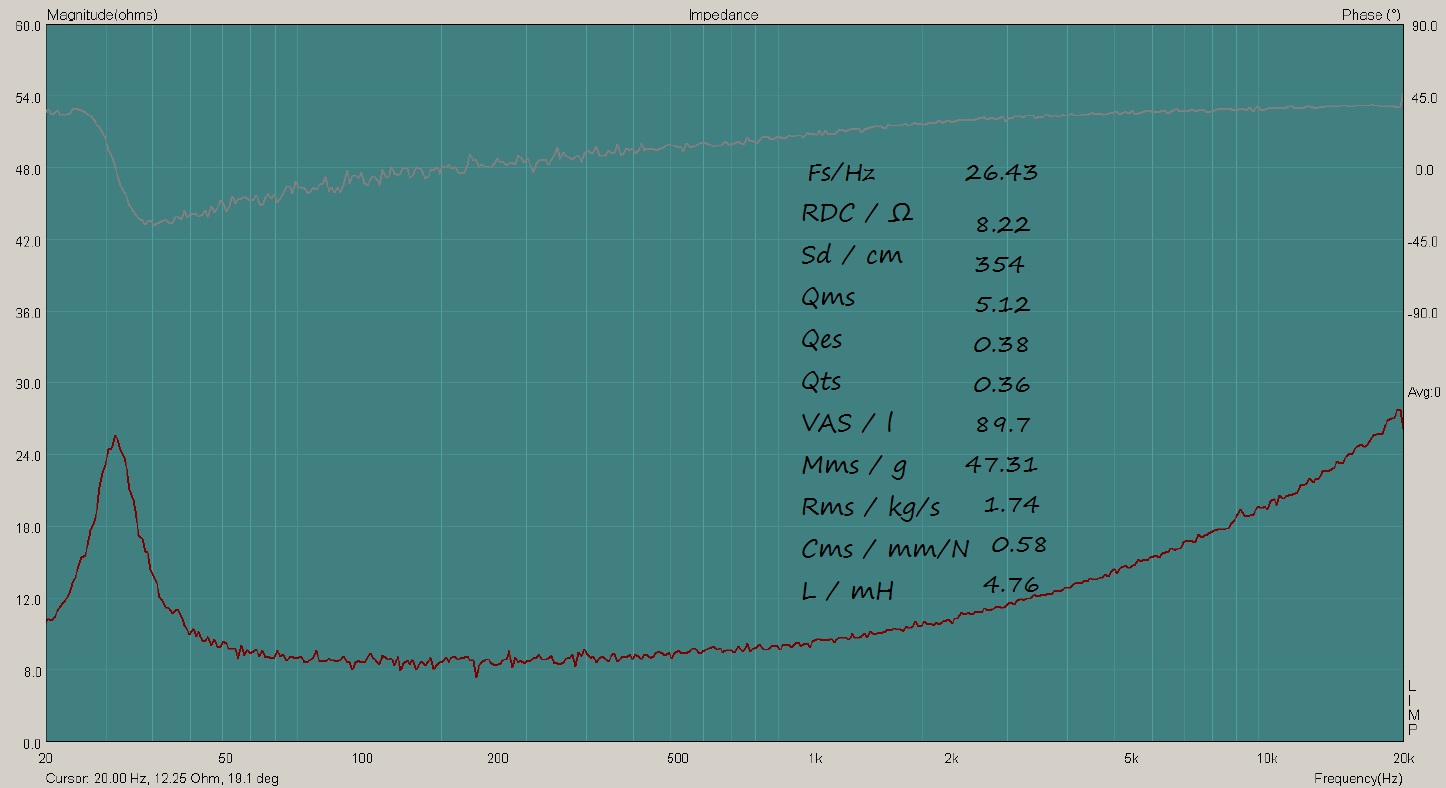Click the Sd value 354

(999, 265)
